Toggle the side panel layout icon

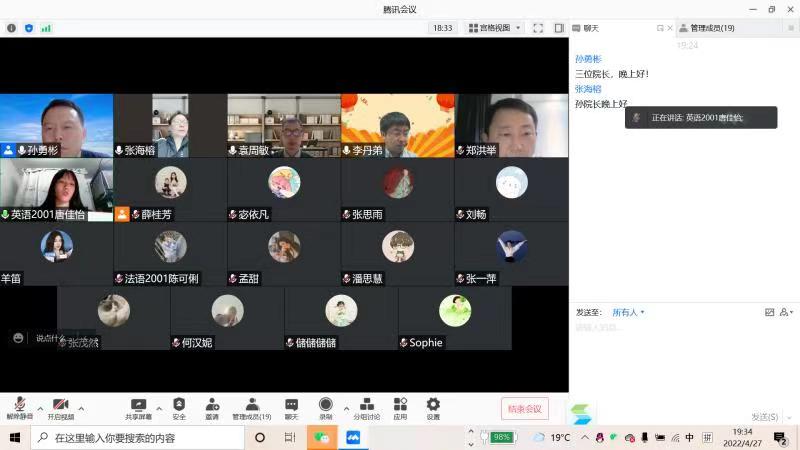click(x=560, y=28)
